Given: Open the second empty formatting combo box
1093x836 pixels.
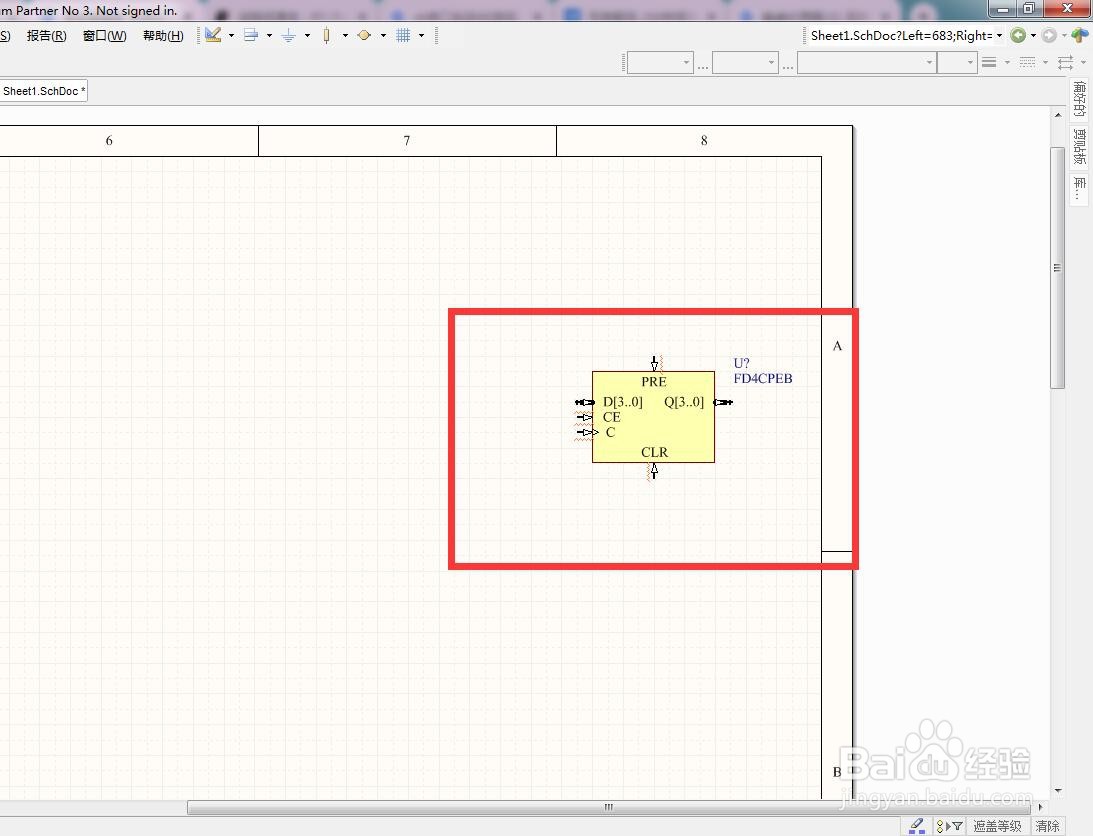Looking at the screenshot, I should tap(744, 63).
